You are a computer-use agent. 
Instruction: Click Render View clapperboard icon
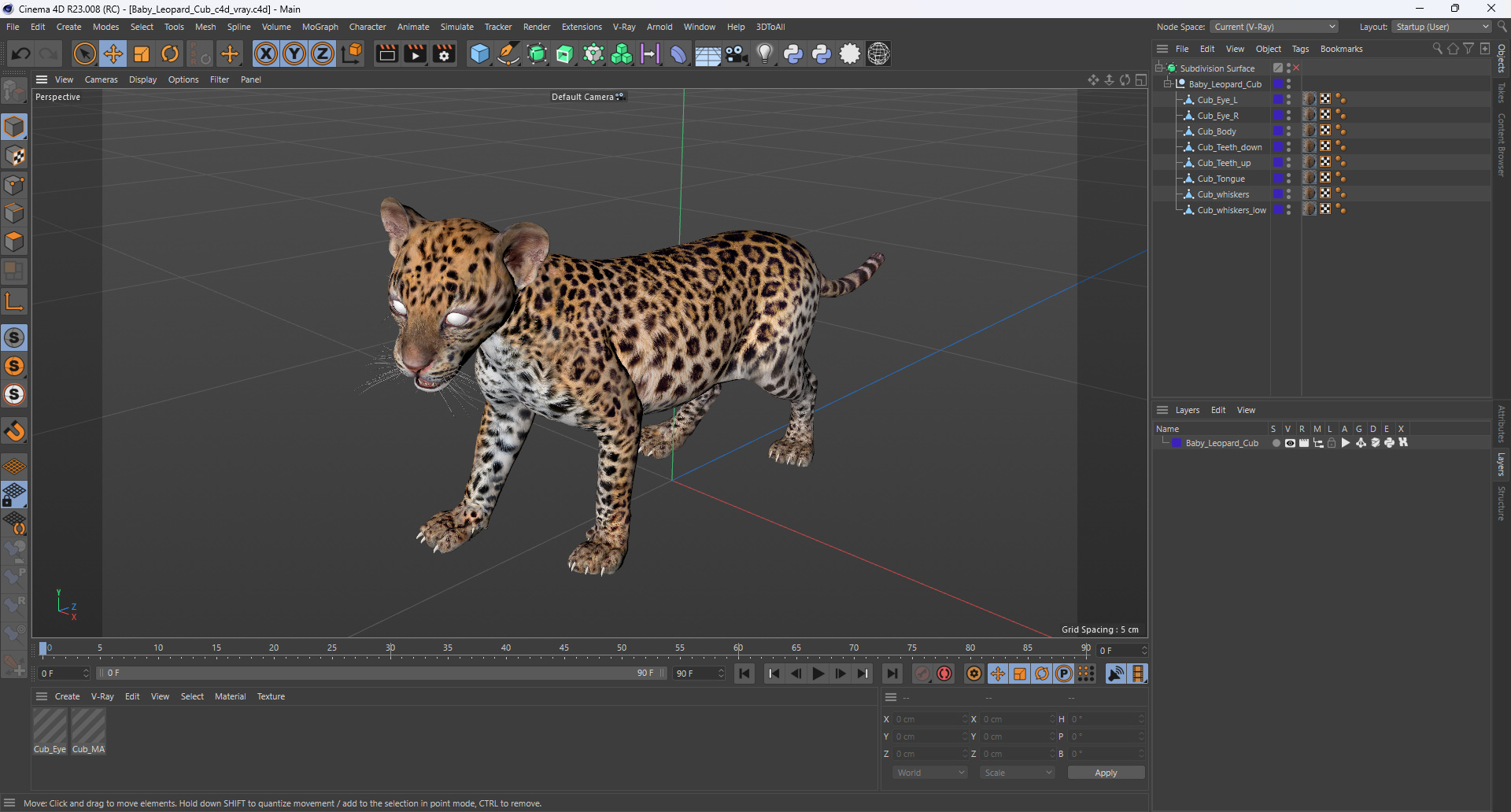point(386,54)
